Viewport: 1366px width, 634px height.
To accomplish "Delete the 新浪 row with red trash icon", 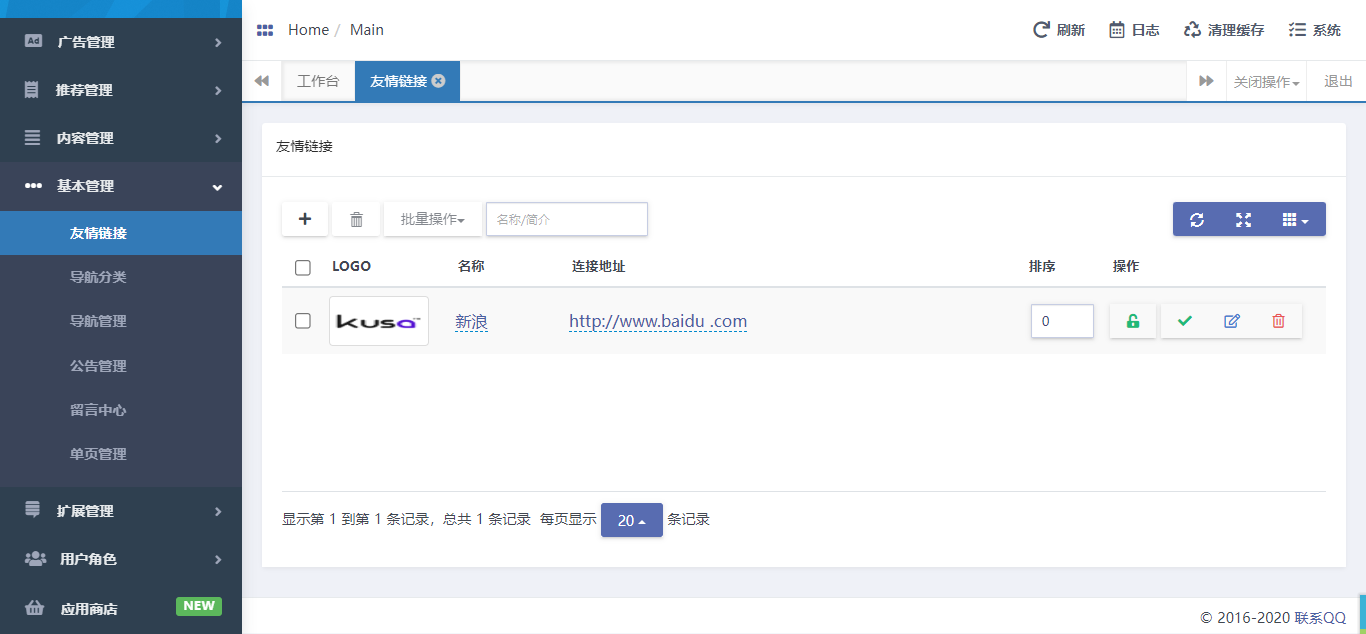I will tap(1278, 321).
